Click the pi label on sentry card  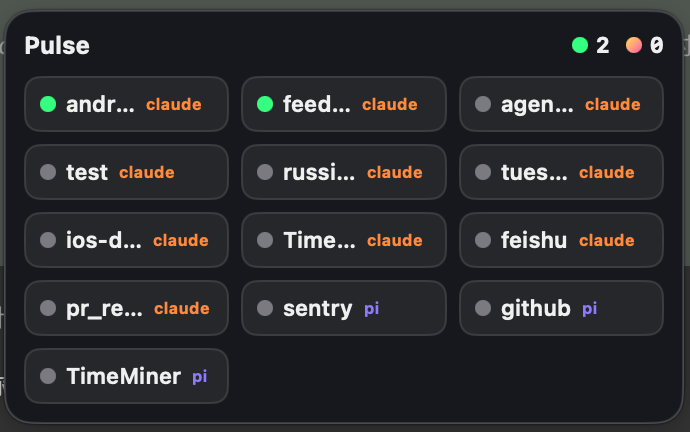tap(371, 309)
